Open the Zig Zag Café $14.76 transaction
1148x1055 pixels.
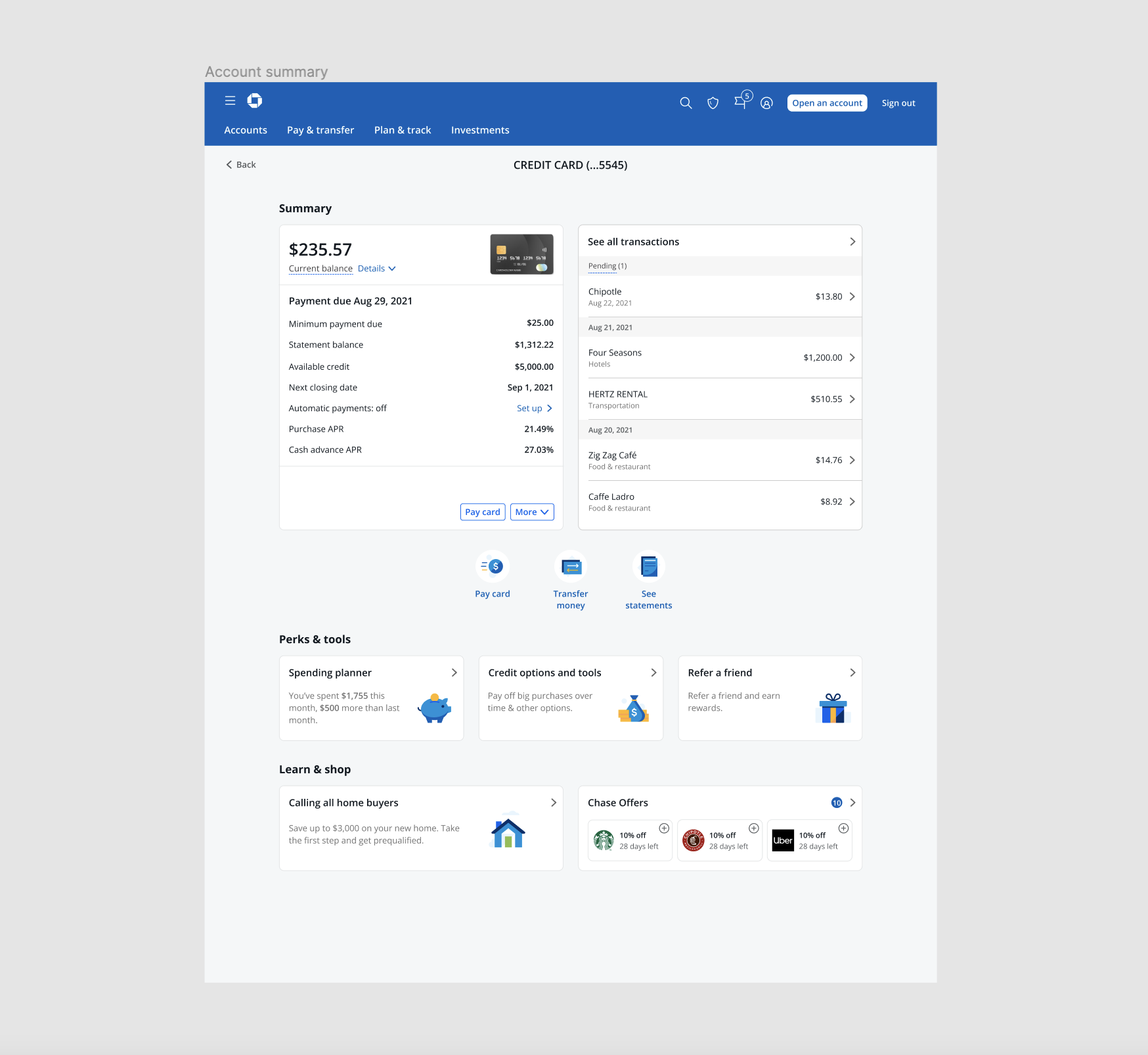coord(720,460)
